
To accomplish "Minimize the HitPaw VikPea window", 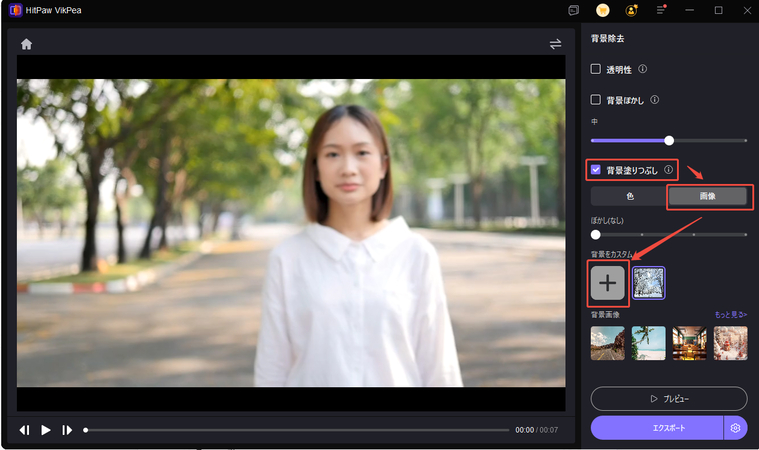I will pos(690,10).
